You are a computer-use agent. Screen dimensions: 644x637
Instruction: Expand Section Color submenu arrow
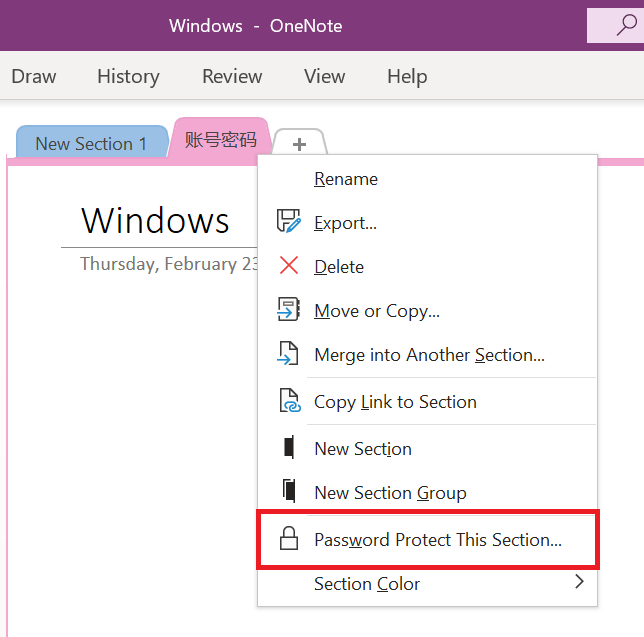(579, 582)
